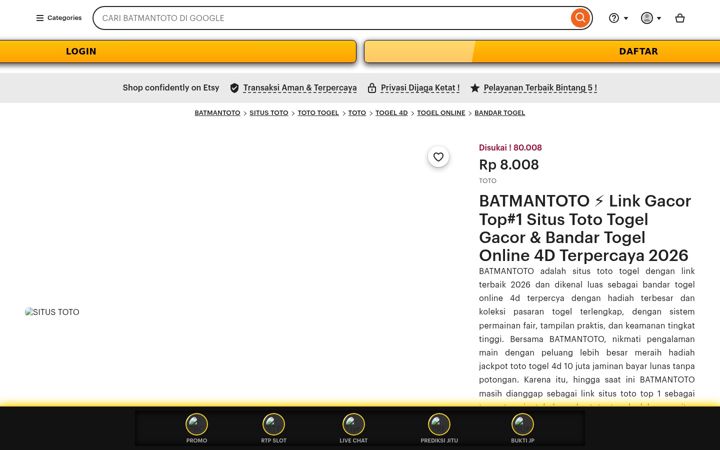Click the orange search magnifier button
Screen dimensions: 720x450
click(580, 18)
